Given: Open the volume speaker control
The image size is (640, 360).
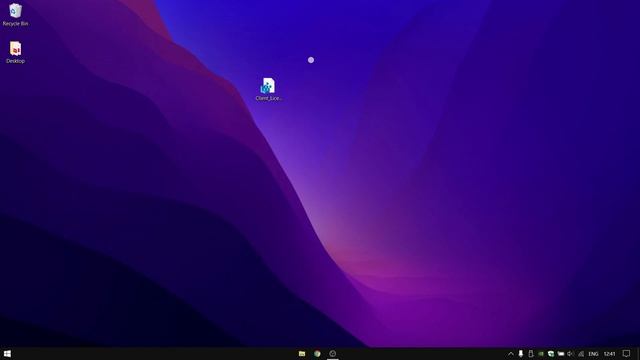Looking at the screenshot, I should point(571,354).
